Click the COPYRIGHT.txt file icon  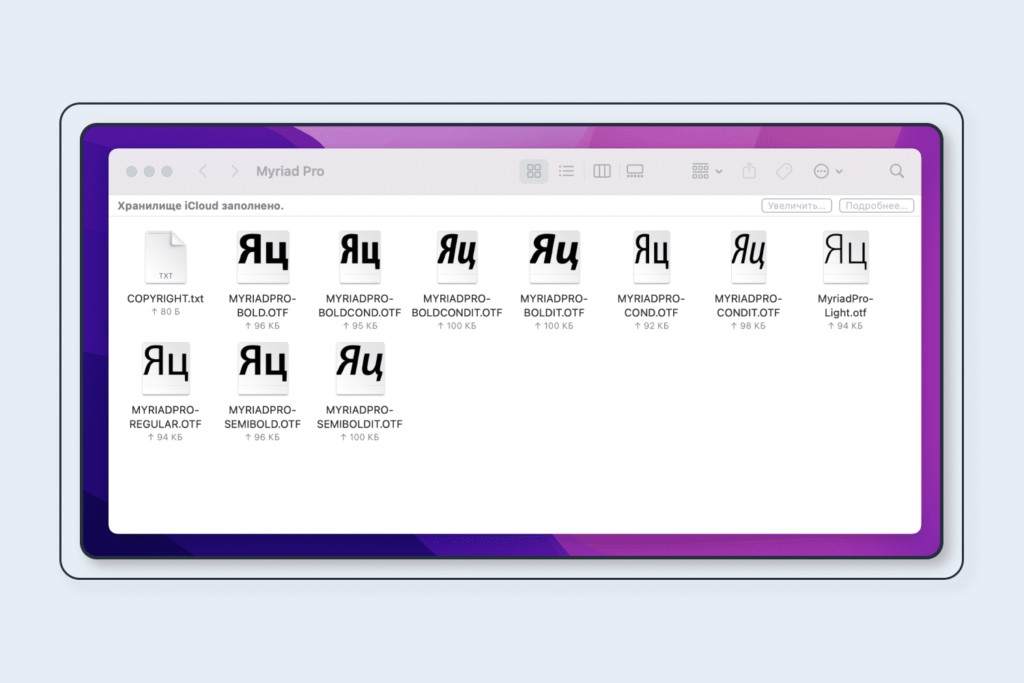pos(166,256)
